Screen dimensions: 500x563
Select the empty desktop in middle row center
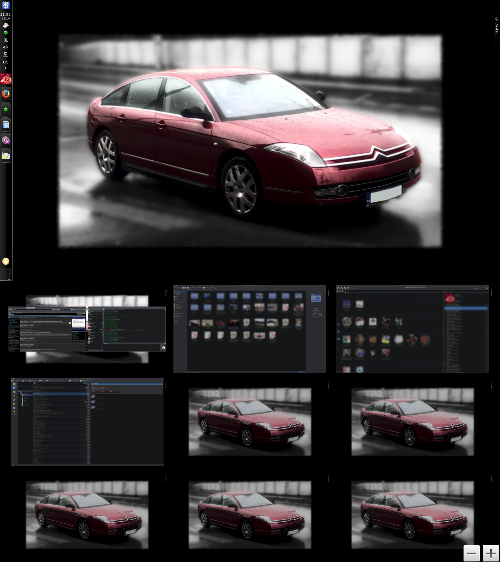point(250,422)
